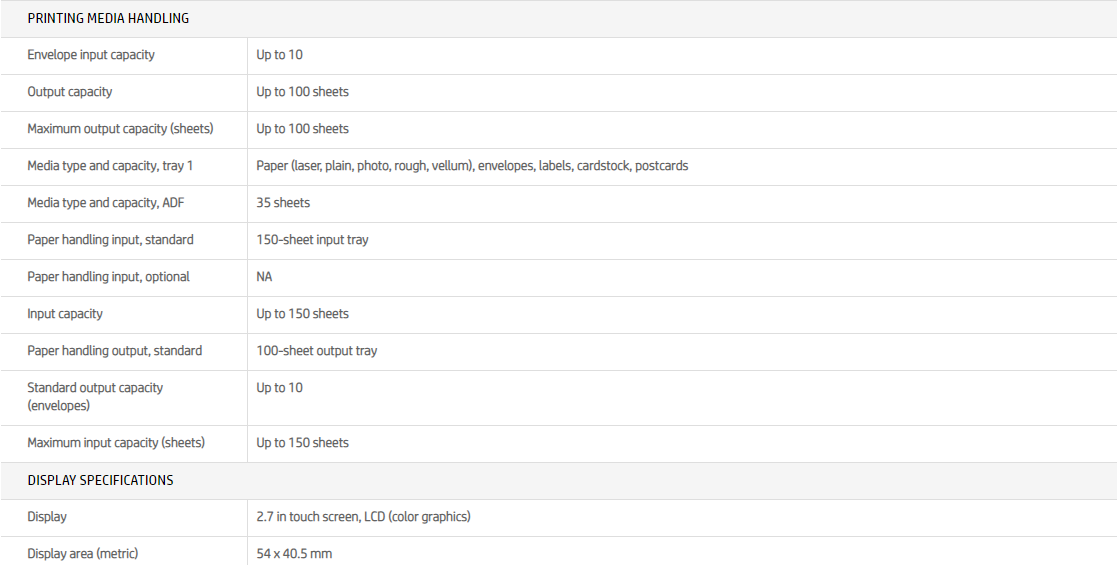The height and width of the screenshot is (565, 1118).
Task: Select the Paper handling input, optional label
Action: coord(108,277)
